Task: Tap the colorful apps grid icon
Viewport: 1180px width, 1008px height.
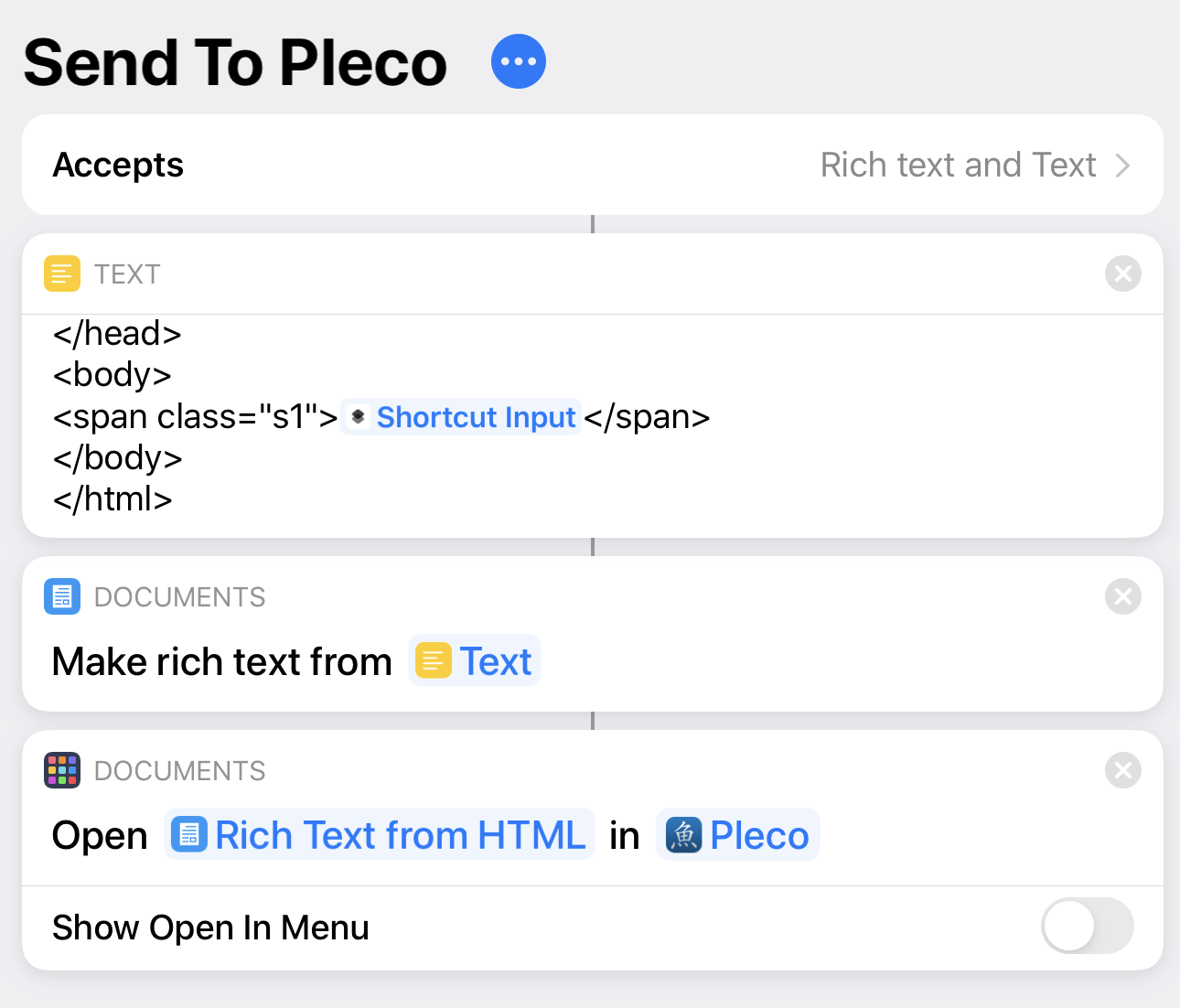Action: point(62,770)
